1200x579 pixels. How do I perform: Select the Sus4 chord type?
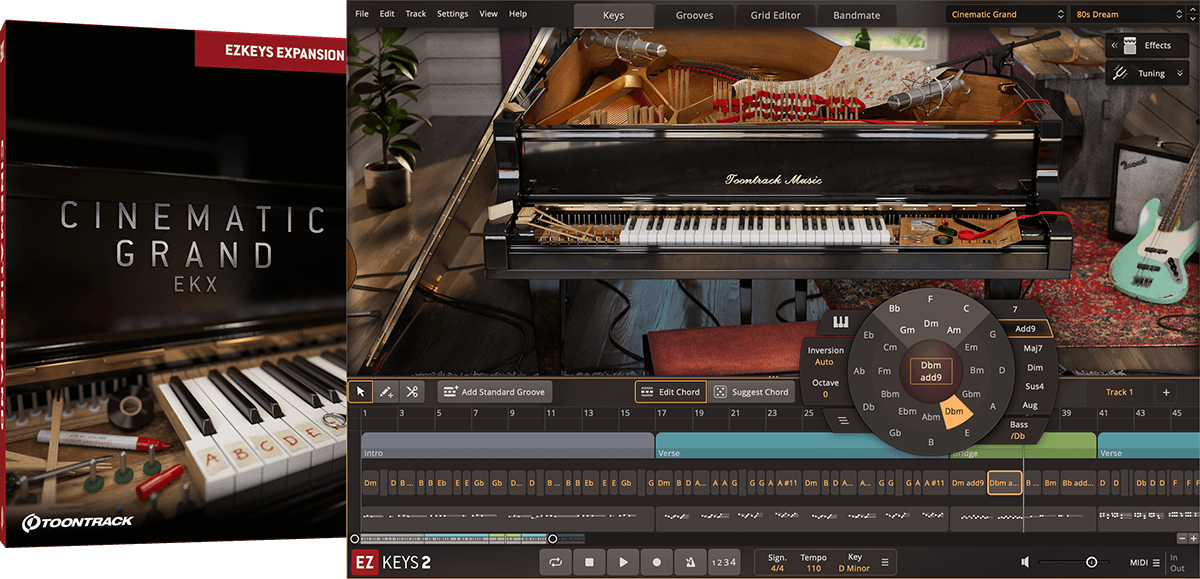click(x=1034, y=386)
